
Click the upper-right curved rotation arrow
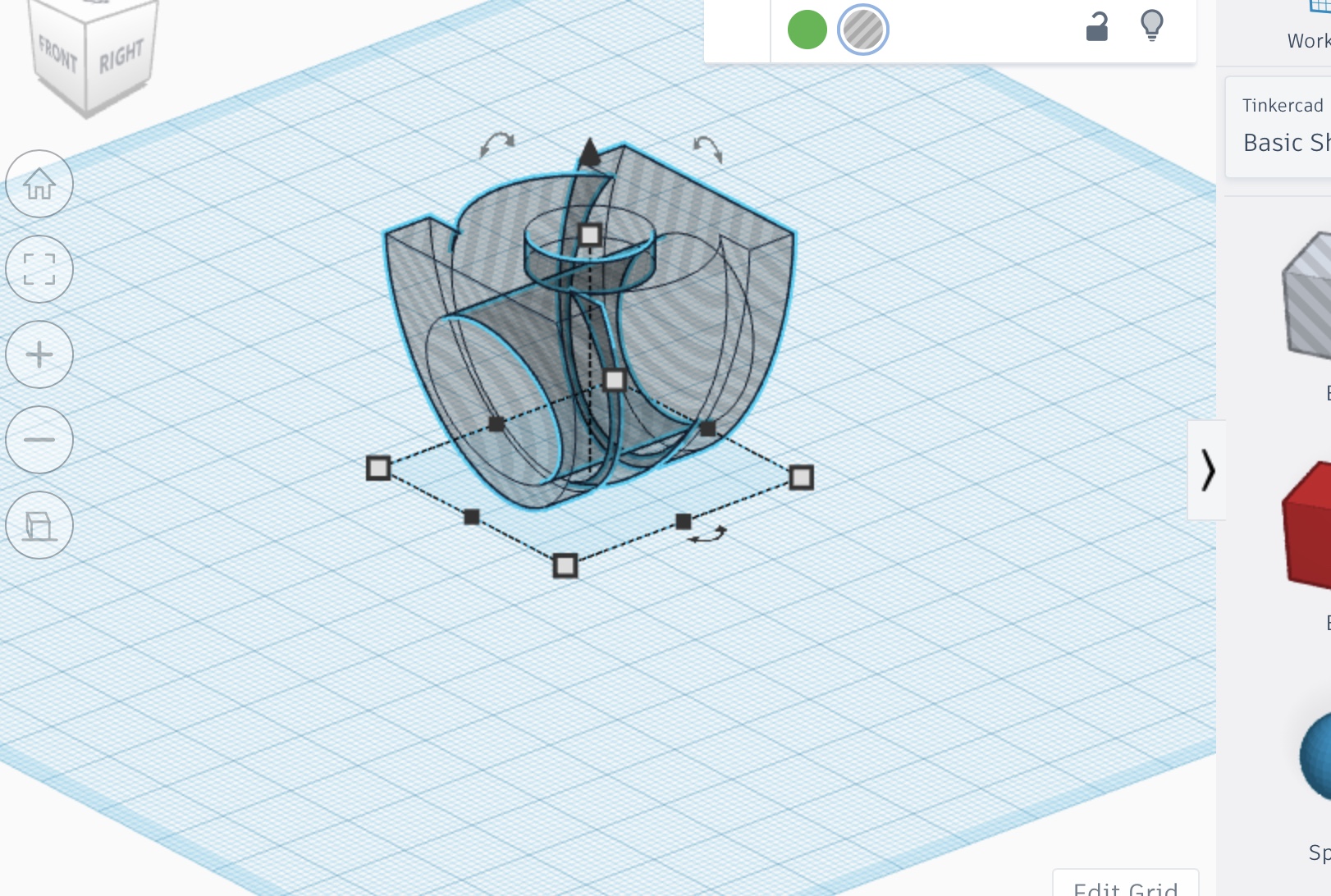click(x=707, y=149)
